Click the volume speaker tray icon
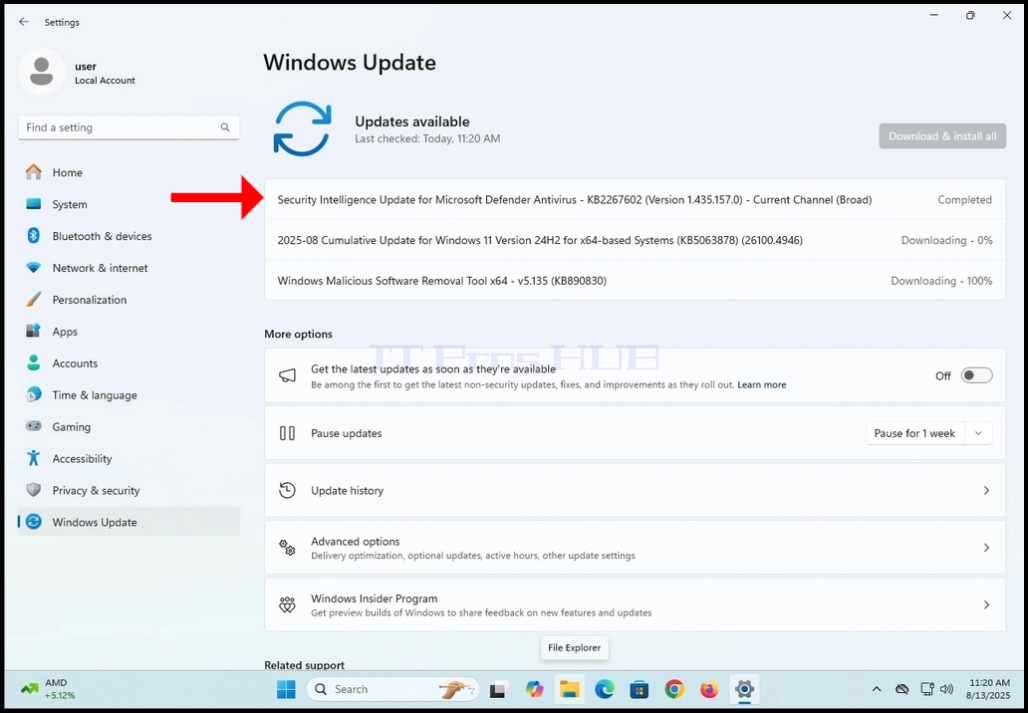The width and height of the screenshot is (1028, 713). pyautogui.click(x=946, y=689)
